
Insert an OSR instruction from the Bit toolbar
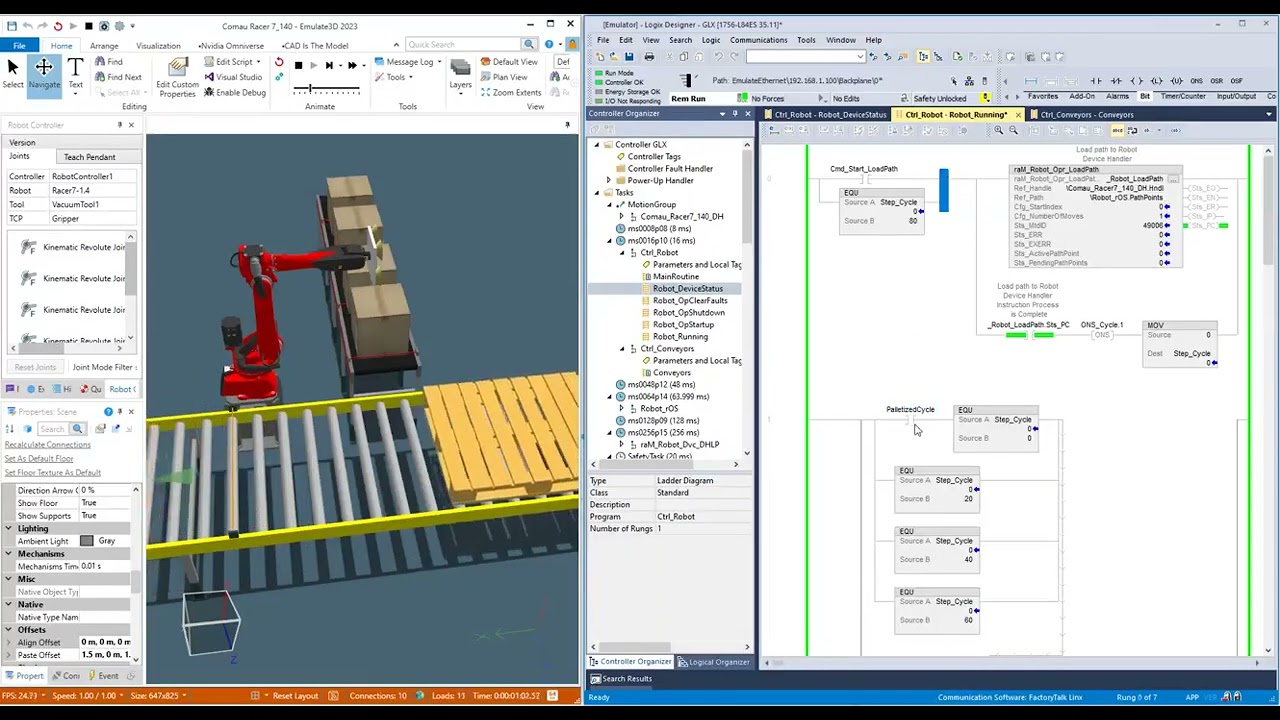[1216, 81]
